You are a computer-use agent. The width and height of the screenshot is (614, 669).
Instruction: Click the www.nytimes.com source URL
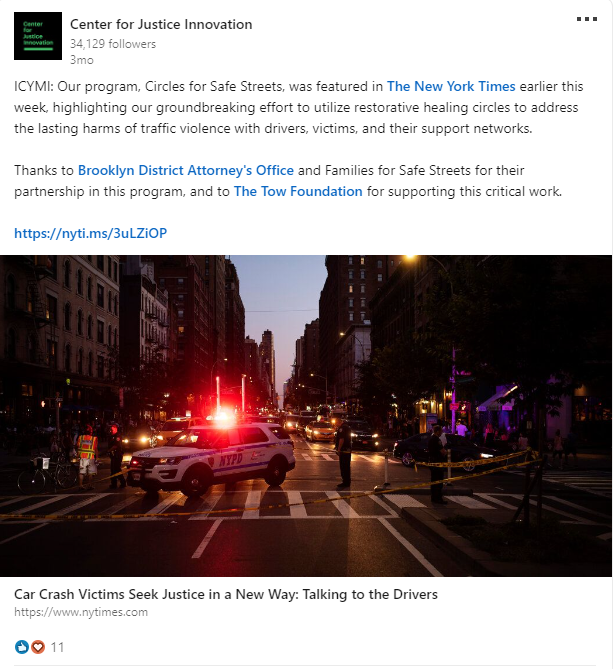pos(81,612)
